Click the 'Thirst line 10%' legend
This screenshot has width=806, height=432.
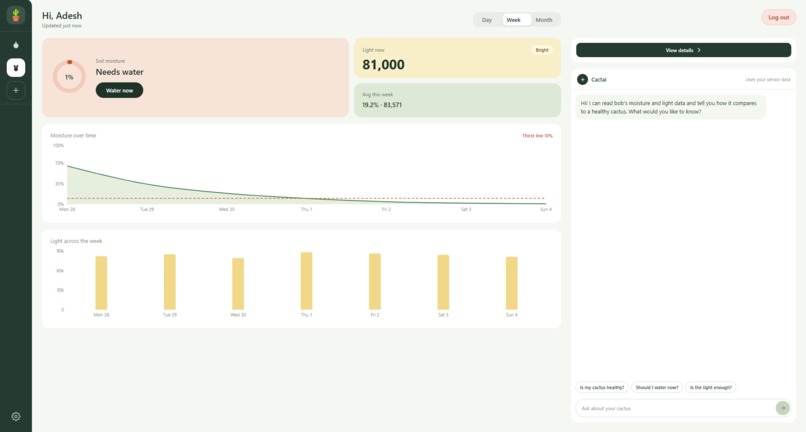point(537,136)
